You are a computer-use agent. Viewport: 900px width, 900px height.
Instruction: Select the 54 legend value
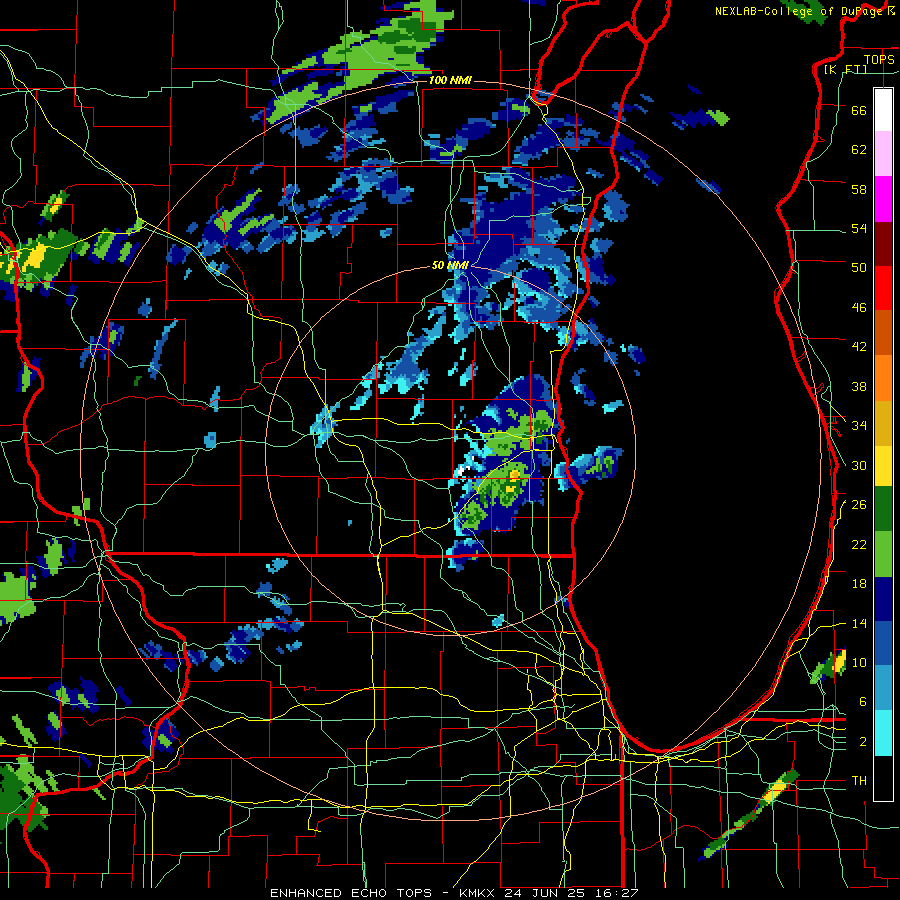859,228
